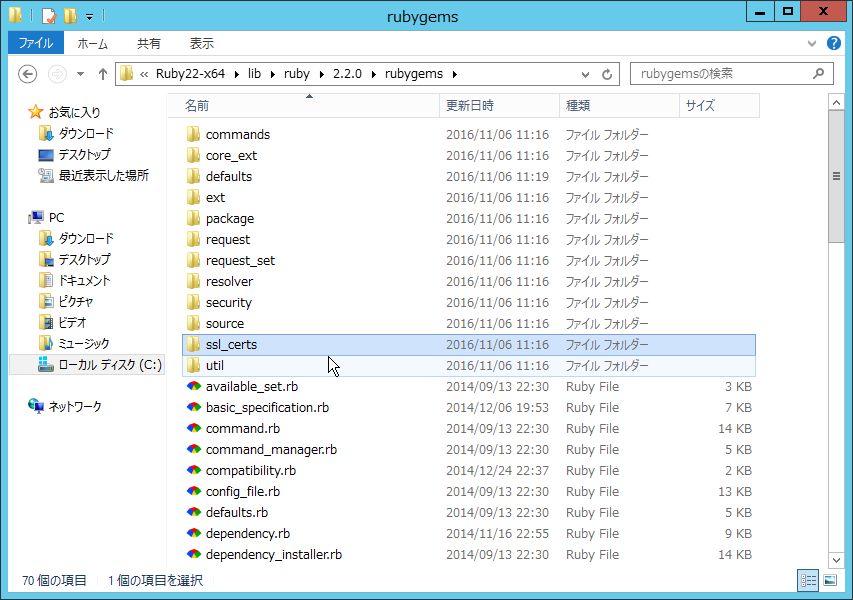Select the core_ext folder icon

click(193, 156)
